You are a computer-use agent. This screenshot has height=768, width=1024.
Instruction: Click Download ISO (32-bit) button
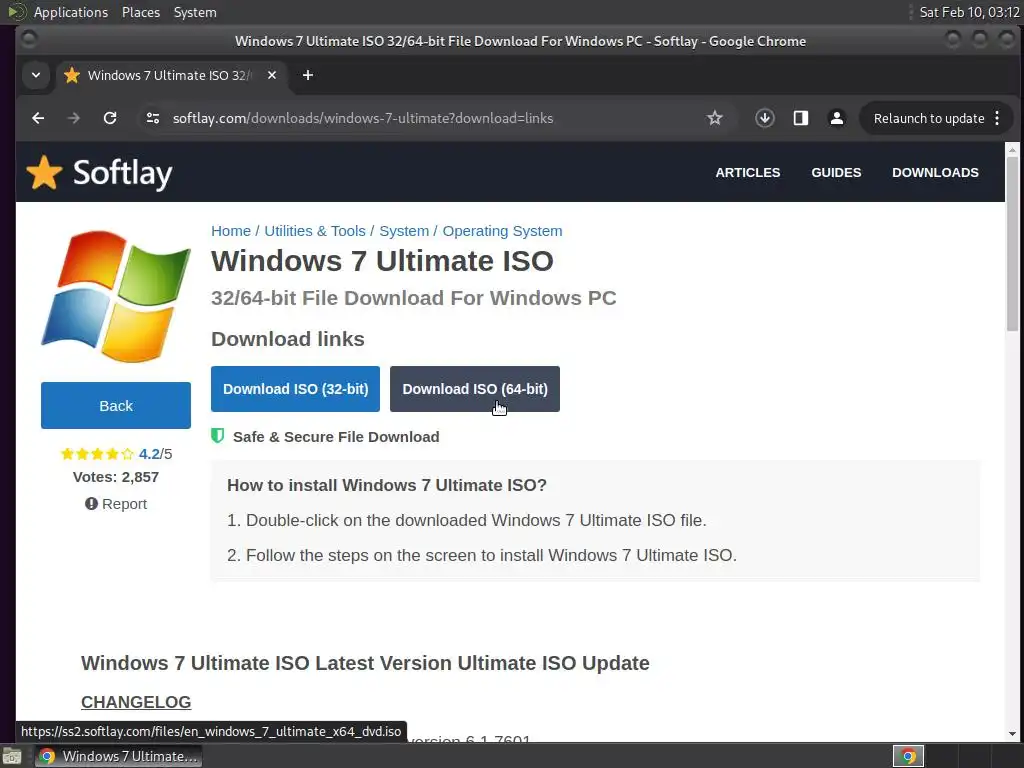click(x=295, y=389)
